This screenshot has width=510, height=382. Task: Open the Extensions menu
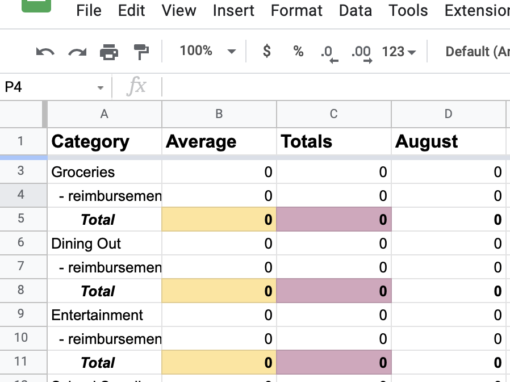pos(477,10)
